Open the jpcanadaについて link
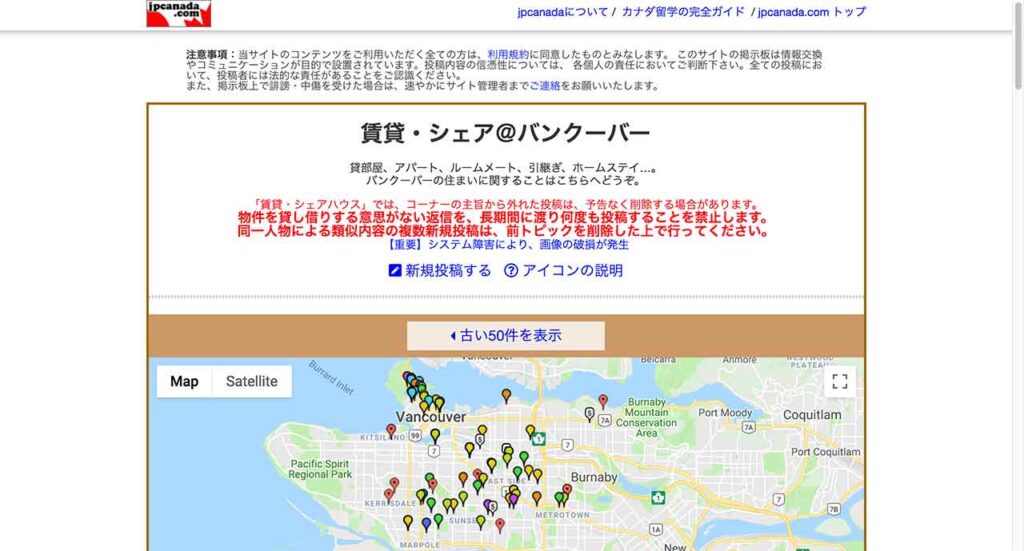Viewport: 1024px width, 551px height. (x=562, y=12)
